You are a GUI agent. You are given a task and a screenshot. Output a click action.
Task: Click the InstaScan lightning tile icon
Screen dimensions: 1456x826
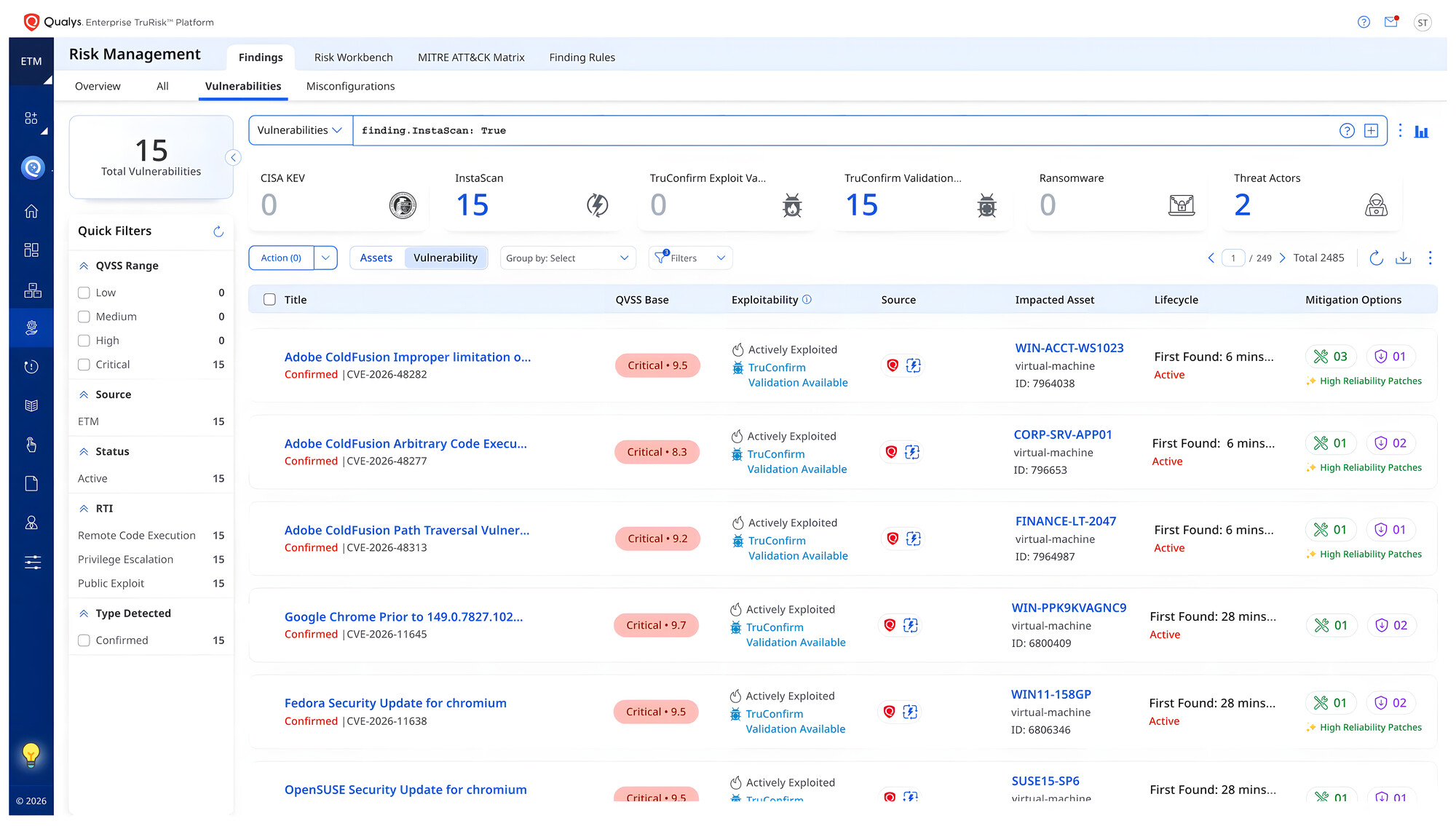click(597, 205)
